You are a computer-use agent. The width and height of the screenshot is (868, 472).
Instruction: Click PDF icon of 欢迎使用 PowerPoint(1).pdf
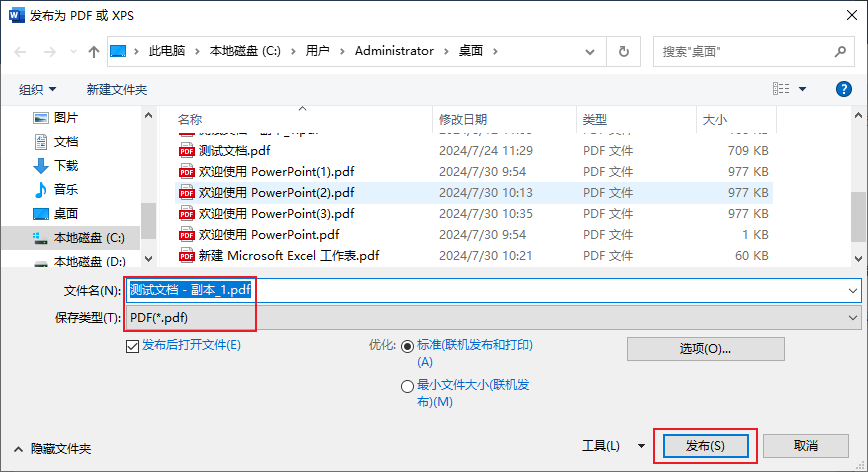pyautogui.click(x=187, y=172)
